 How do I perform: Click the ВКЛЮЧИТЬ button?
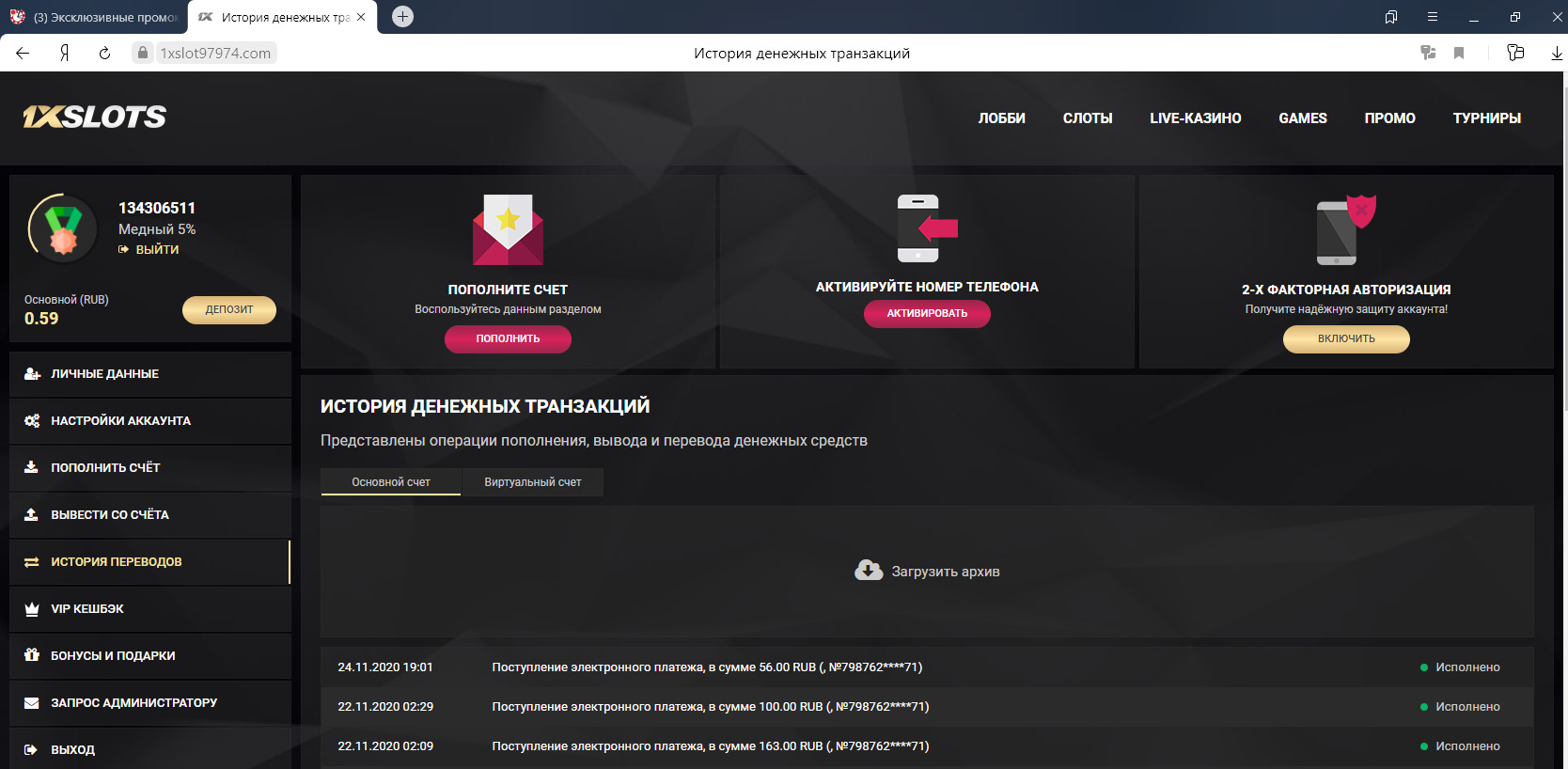pyautogui.click(x=1346, y=338)
